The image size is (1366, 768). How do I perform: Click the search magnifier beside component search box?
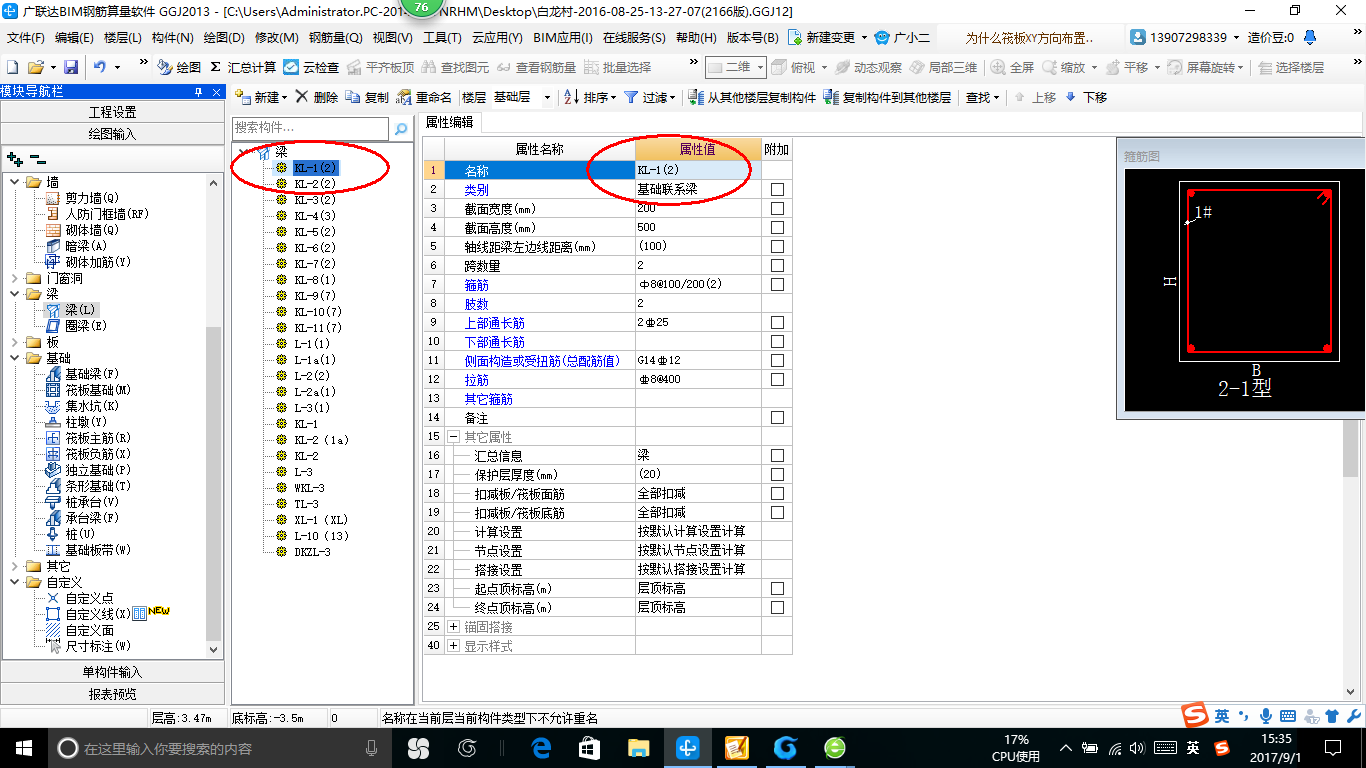click(401, 129)
